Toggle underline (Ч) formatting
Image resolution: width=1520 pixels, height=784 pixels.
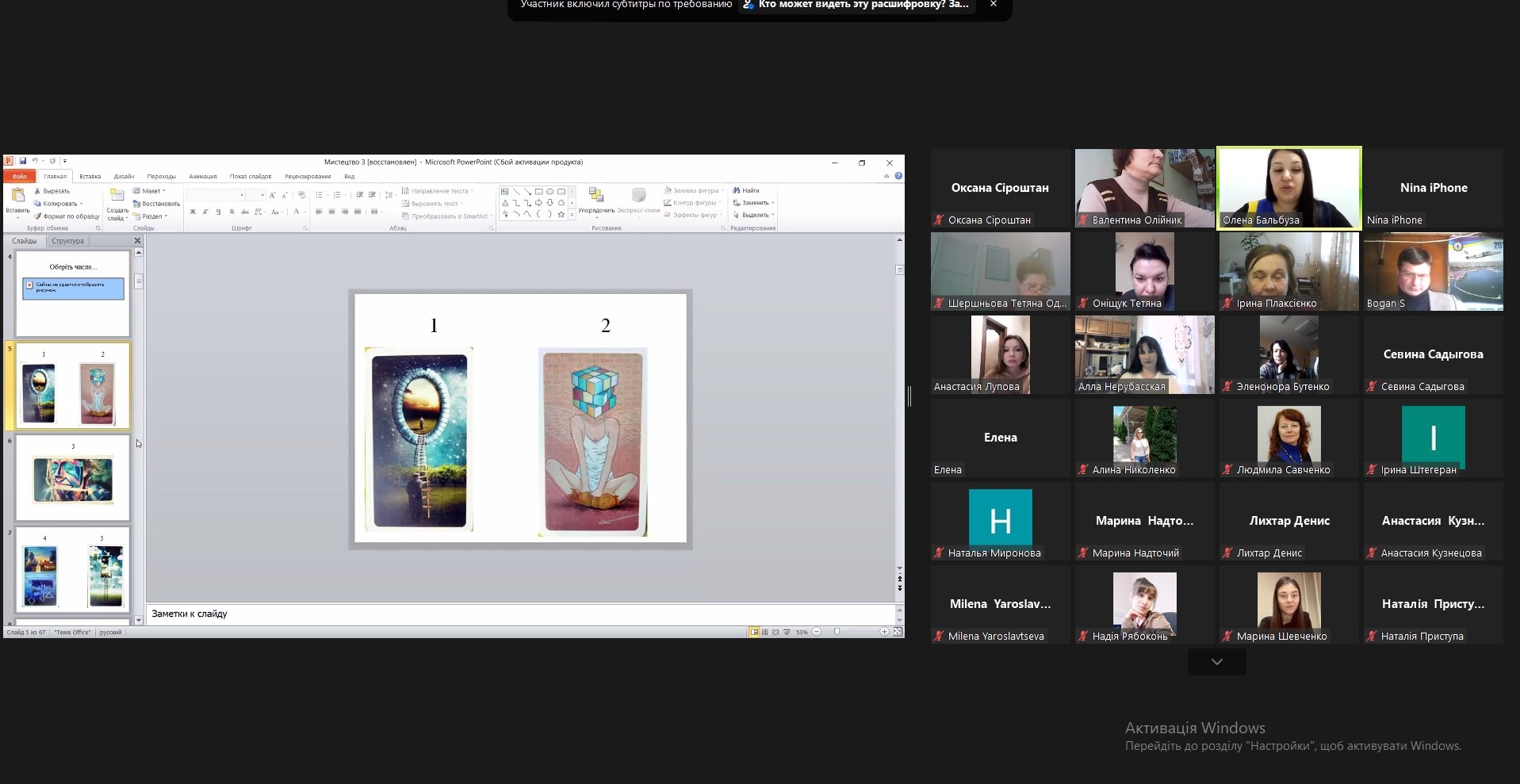click(x=218, y=212)
